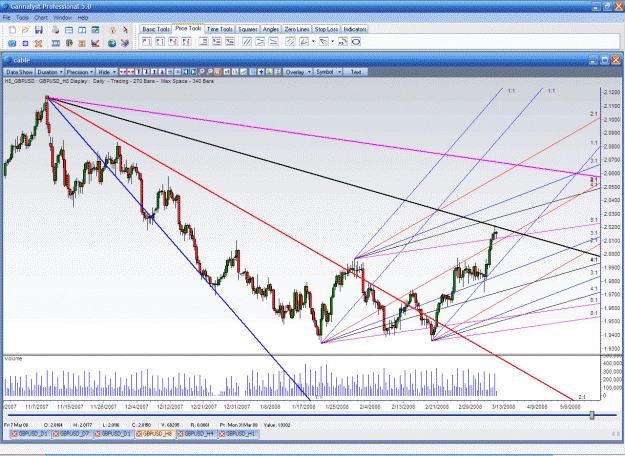Select the GBPUSD_H8 chart tab

(x=154, y=434)
